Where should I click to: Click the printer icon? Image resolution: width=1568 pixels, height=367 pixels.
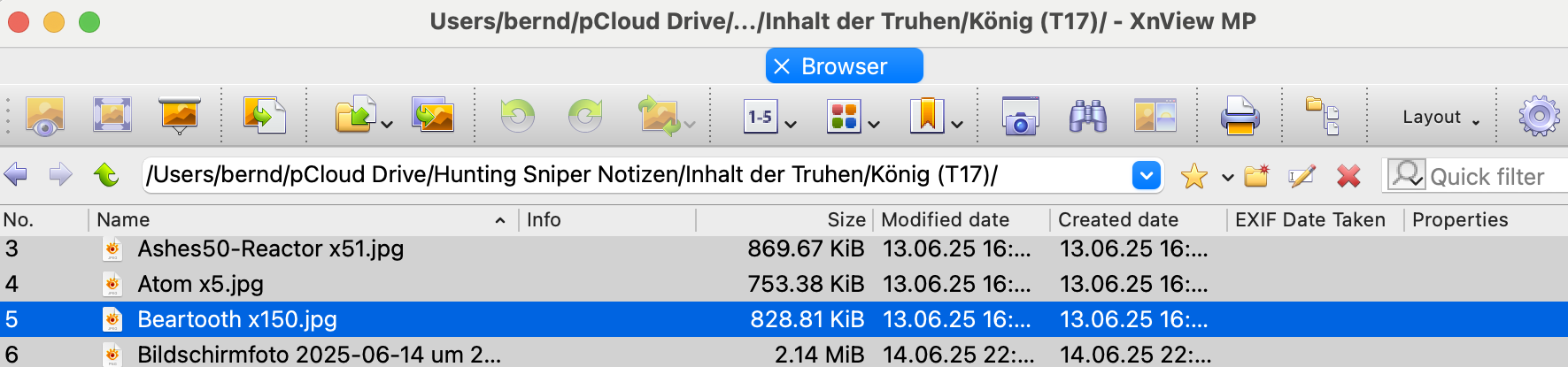[1240, 116]
